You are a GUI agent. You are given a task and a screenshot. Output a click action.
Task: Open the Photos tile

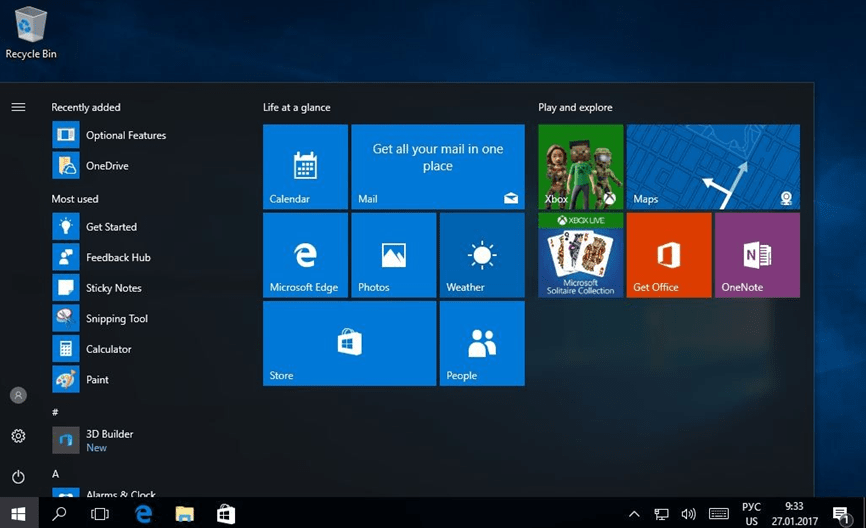coord(393,255)
